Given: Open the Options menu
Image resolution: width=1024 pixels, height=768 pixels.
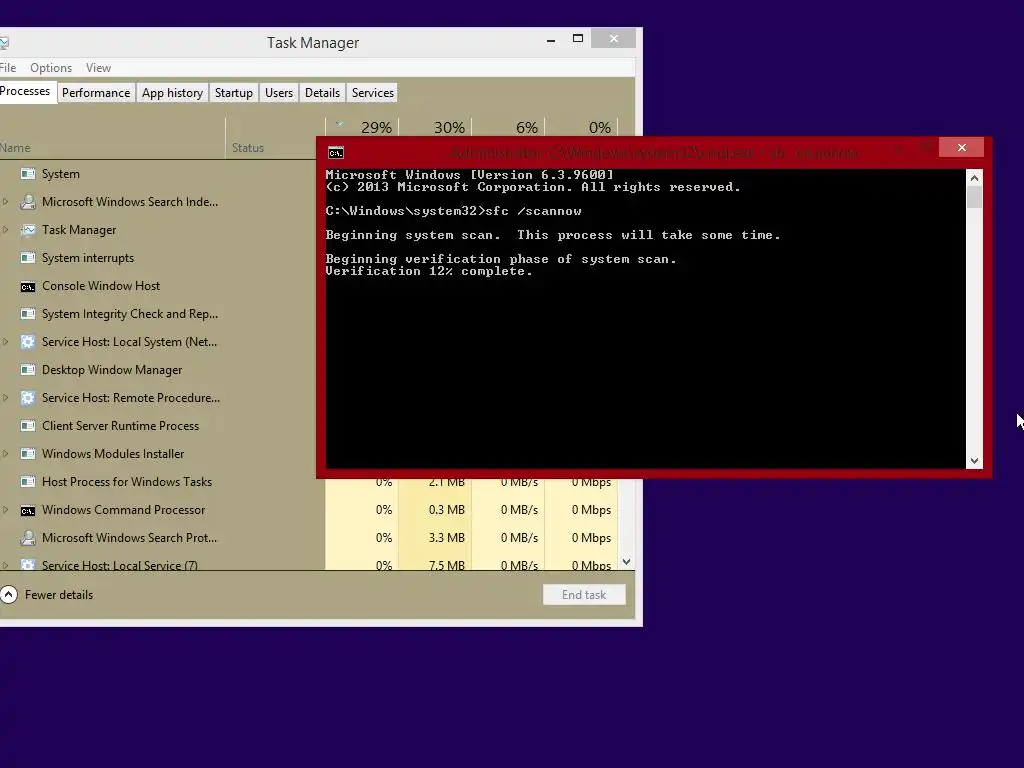Looking at the screenshot, I should (x=51, y=68).
